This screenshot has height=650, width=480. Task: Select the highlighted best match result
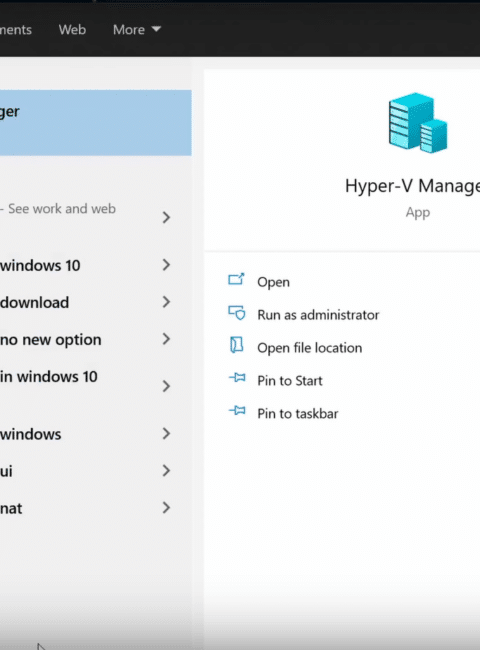pyautogui.click(x=96, y=123)
